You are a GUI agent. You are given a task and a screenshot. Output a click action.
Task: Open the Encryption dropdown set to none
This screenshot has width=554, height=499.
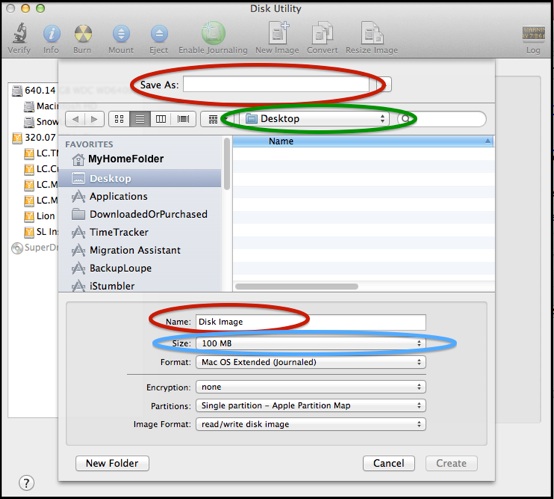coord(311,387)
